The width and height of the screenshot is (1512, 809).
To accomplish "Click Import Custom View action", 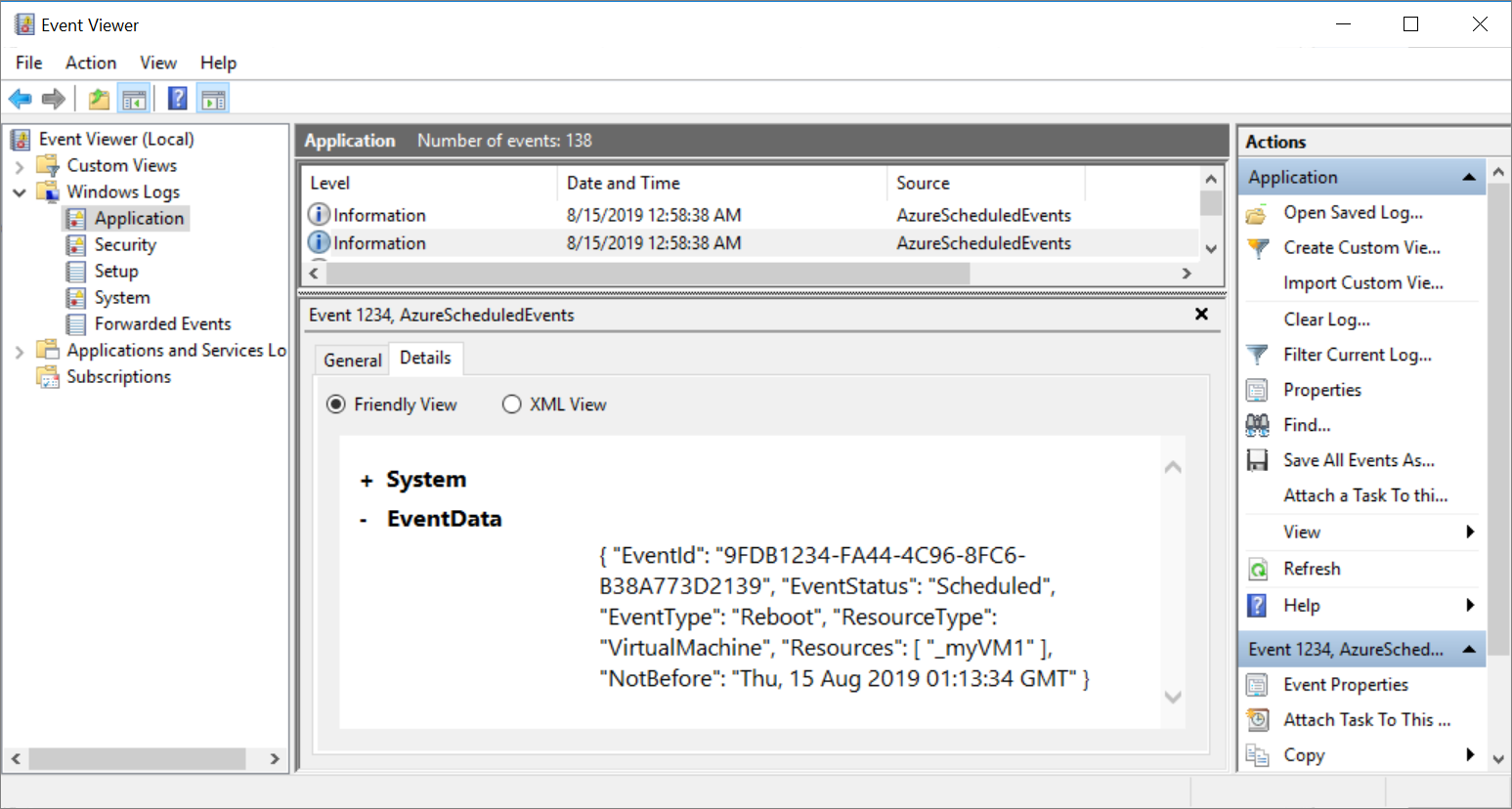I will tap(1363, 283).
